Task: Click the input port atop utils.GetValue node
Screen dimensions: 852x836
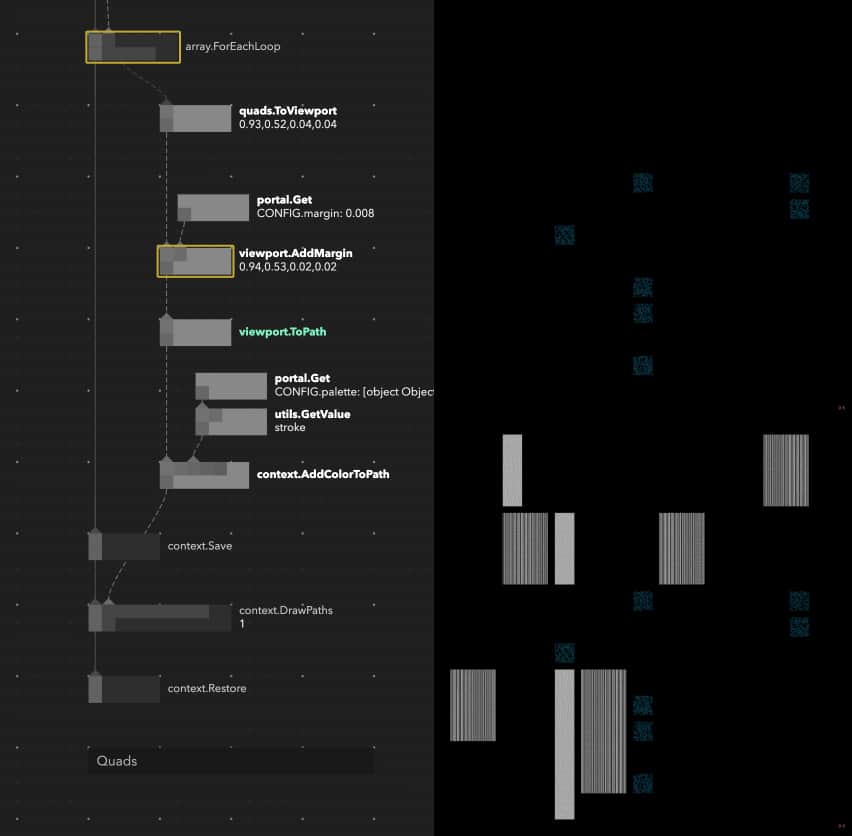Action: (202, 406)
